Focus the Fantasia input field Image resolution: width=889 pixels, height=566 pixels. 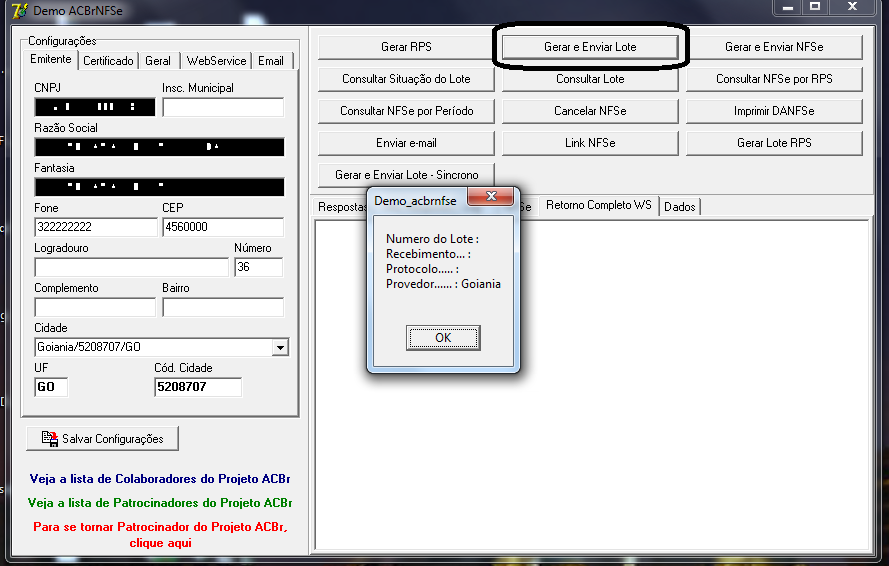coord(159,187)
